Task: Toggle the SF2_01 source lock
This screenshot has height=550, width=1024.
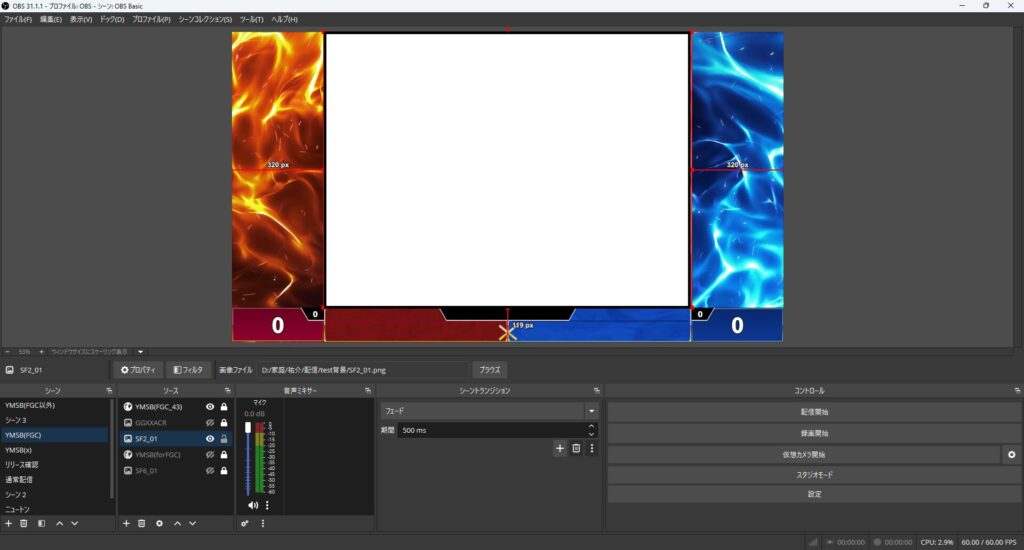Action: [x=224, y=438]
